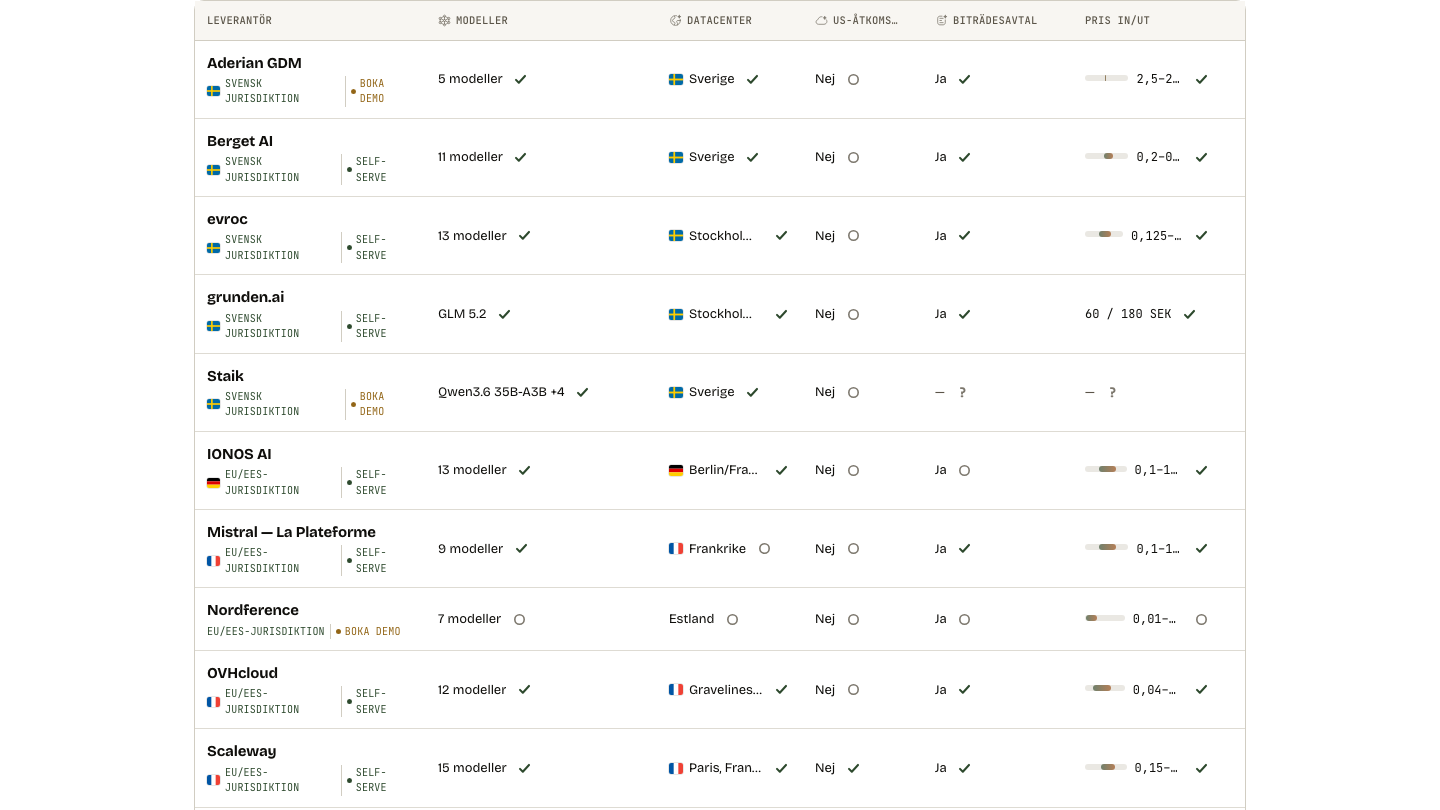Click the checkmark next to Berget AI's 11 modeller

tap(521, 157)
